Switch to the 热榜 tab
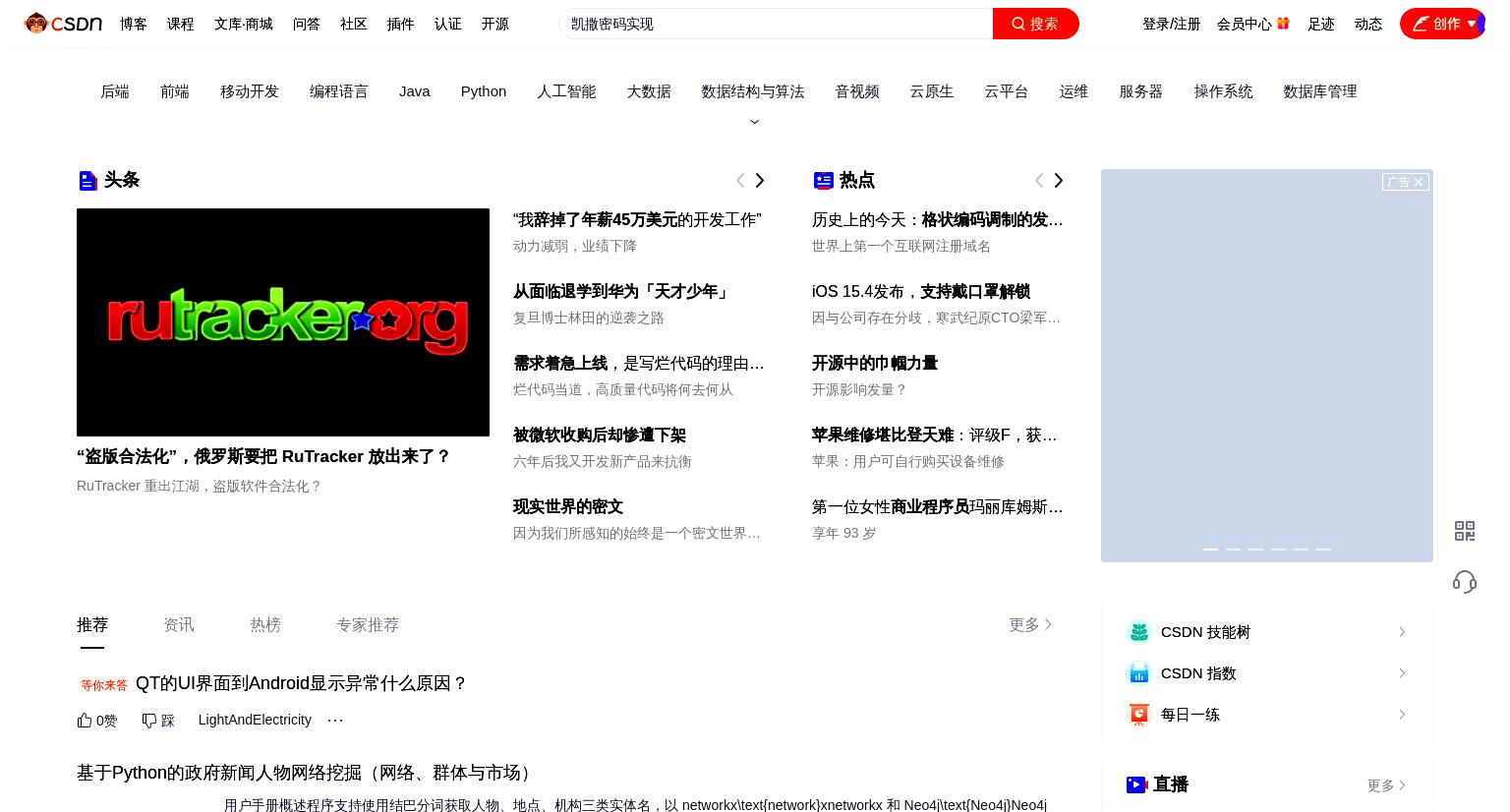 [265, 624]
